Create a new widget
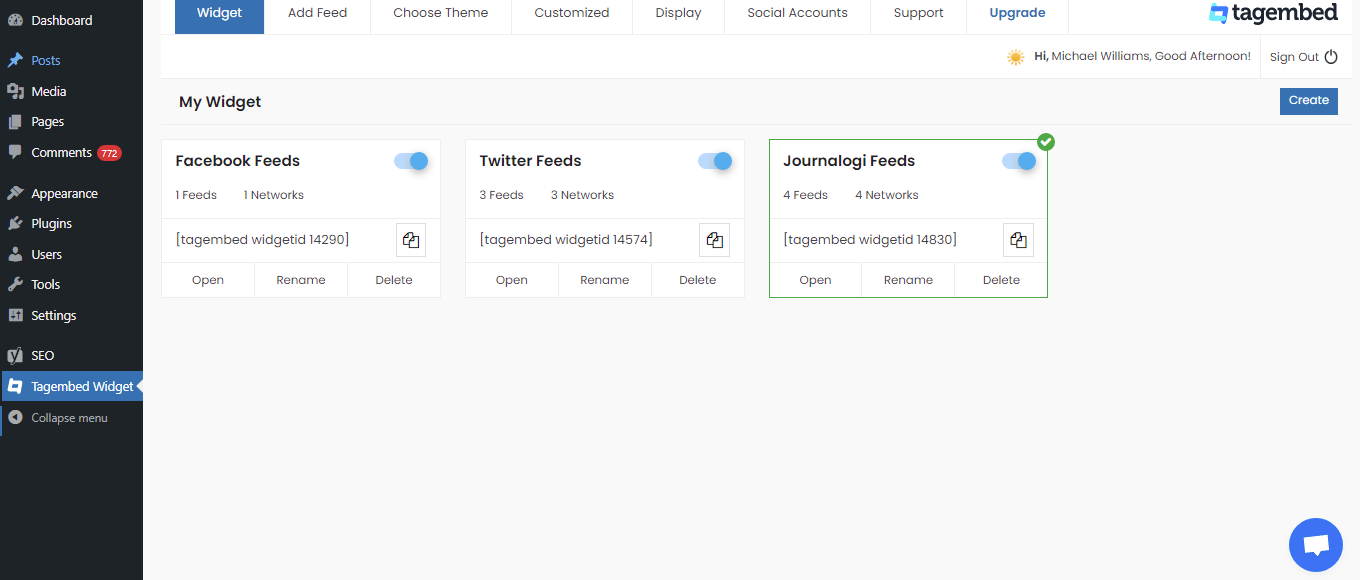 1309,101
